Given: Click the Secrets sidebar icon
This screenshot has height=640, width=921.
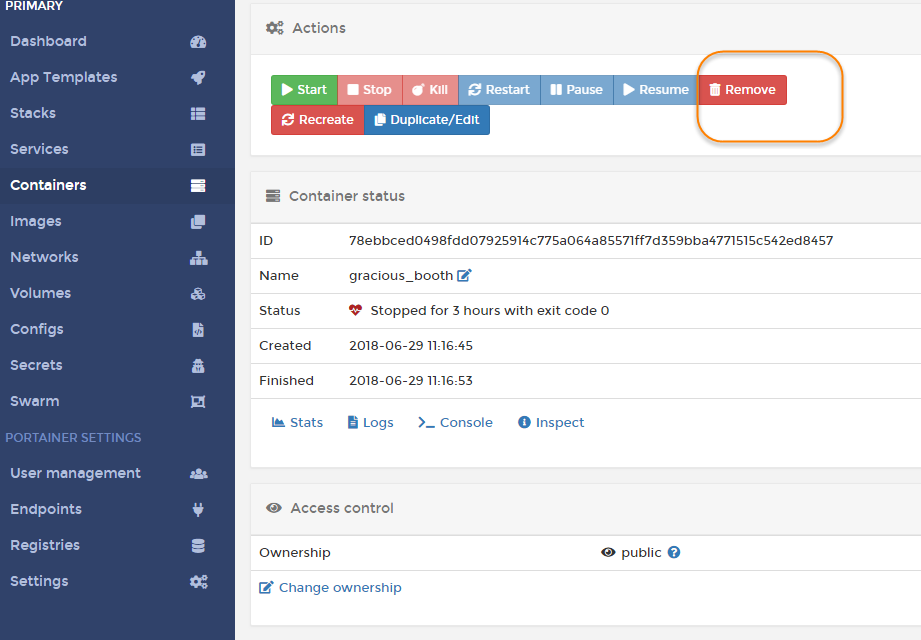Looking at the screenshot, I should (198, 365).
